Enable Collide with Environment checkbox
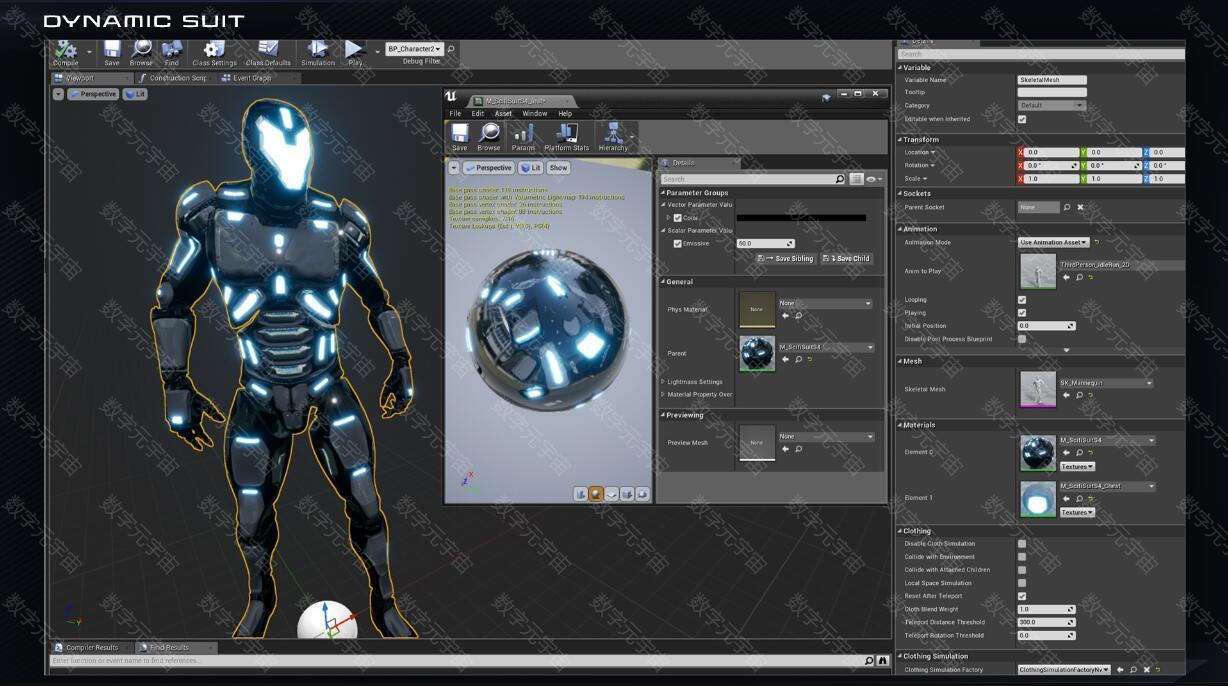The width and height of the screenshot is (1228, 686). [x=1022, y=557]
